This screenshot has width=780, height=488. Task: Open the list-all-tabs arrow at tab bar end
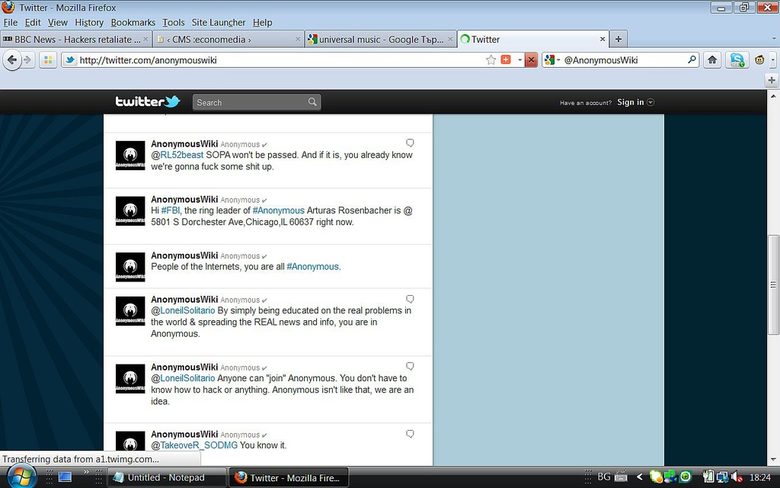click(x=774, y=39)
